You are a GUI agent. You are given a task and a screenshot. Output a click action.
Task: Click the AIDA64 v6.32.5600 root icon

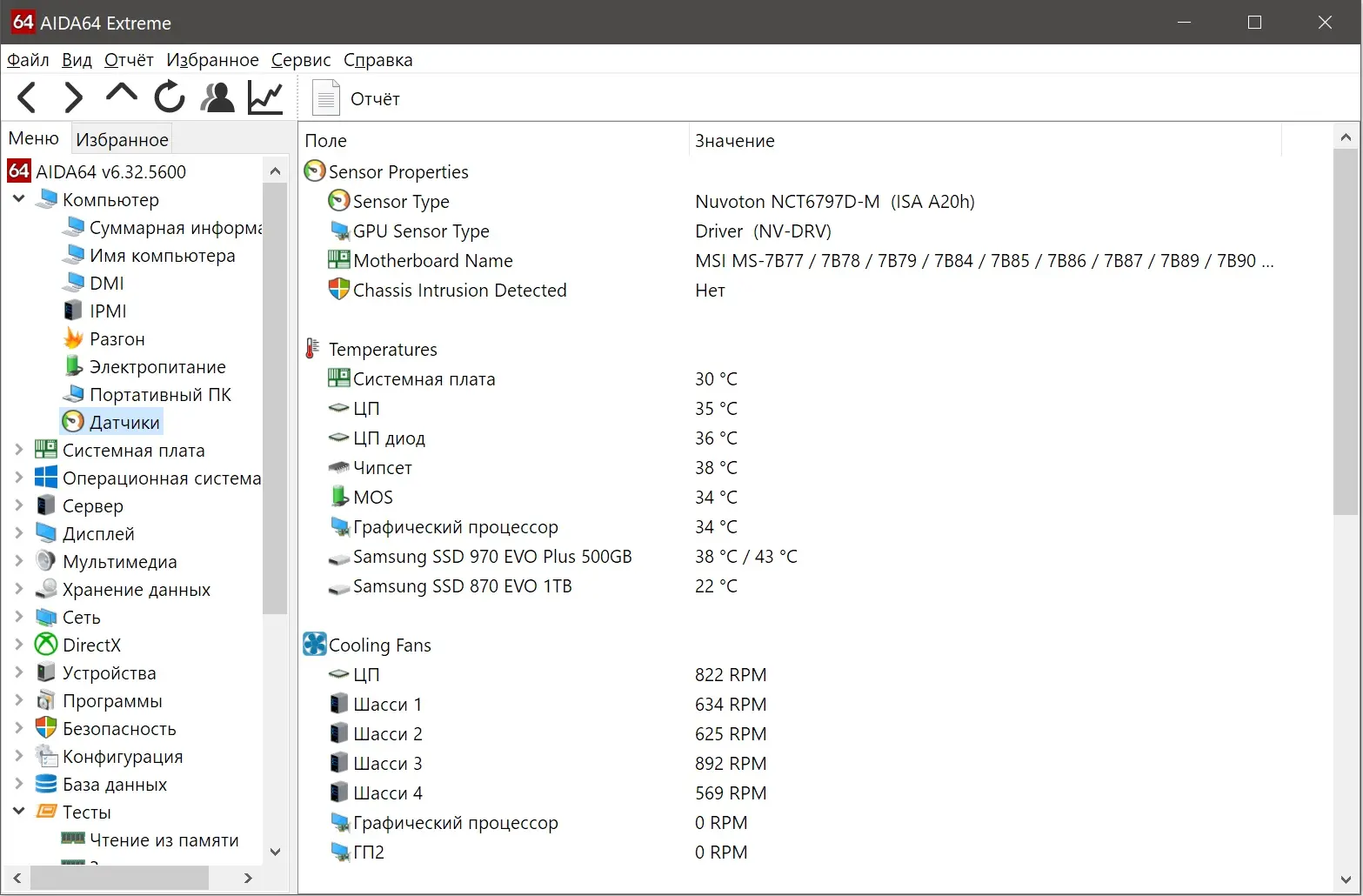point(19,171)
